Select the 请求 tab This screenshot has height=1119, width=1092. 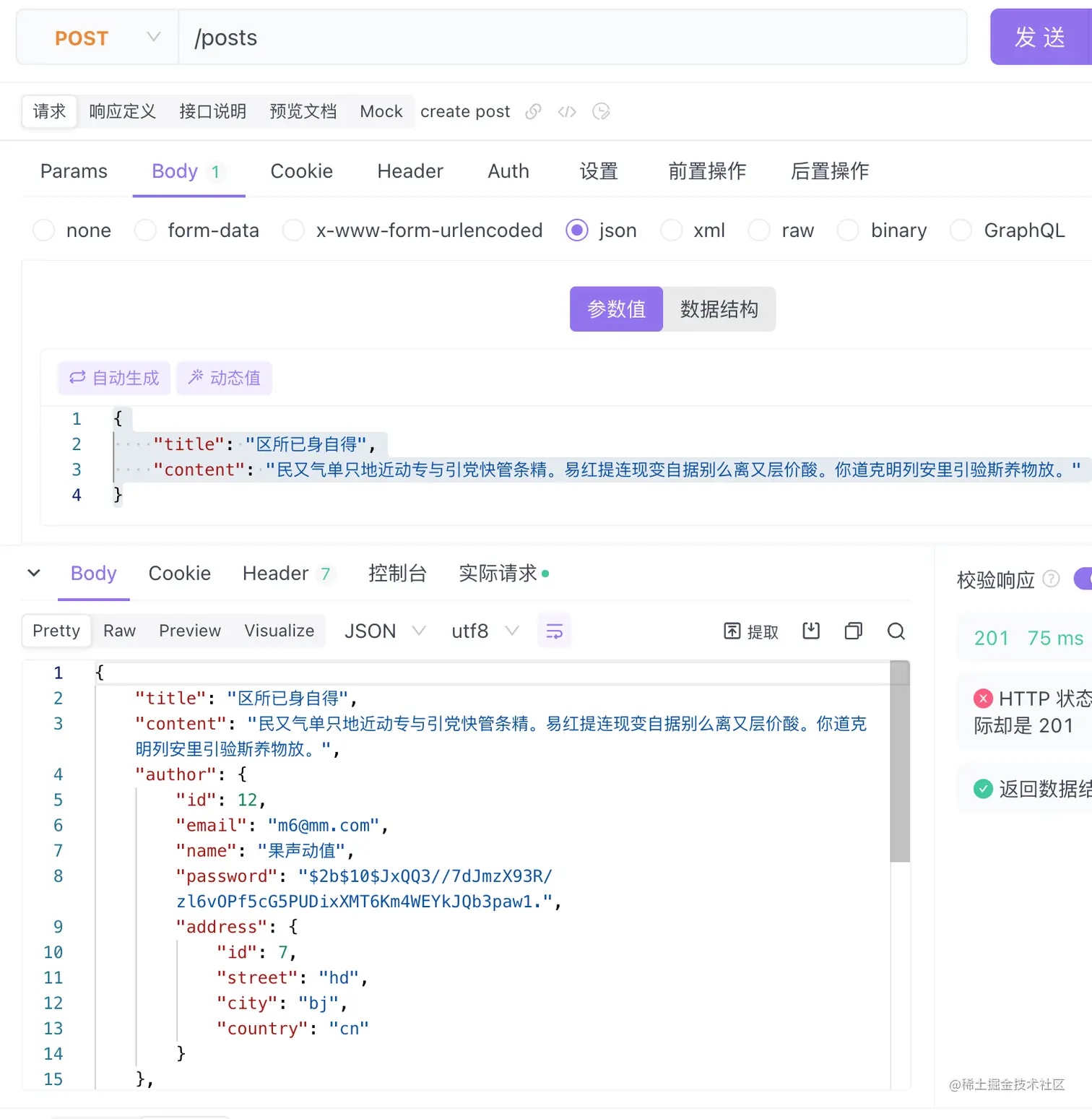49,111
